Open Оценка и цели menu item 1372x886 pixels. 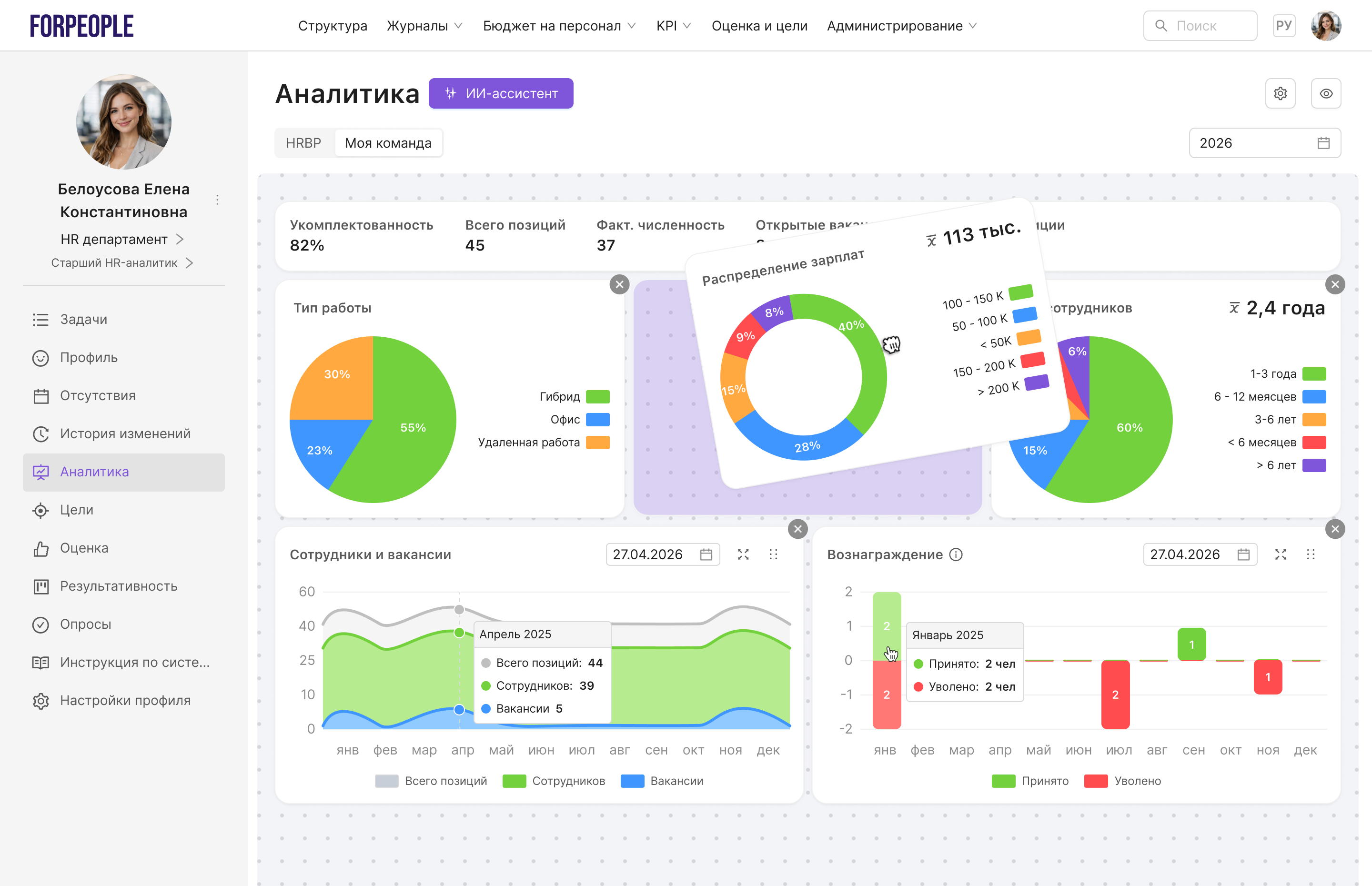tap(759, 26)
